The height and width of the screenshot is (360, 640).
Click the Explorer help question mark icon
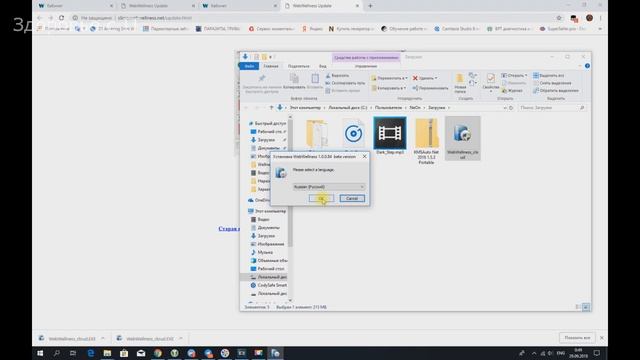(587, 66)
